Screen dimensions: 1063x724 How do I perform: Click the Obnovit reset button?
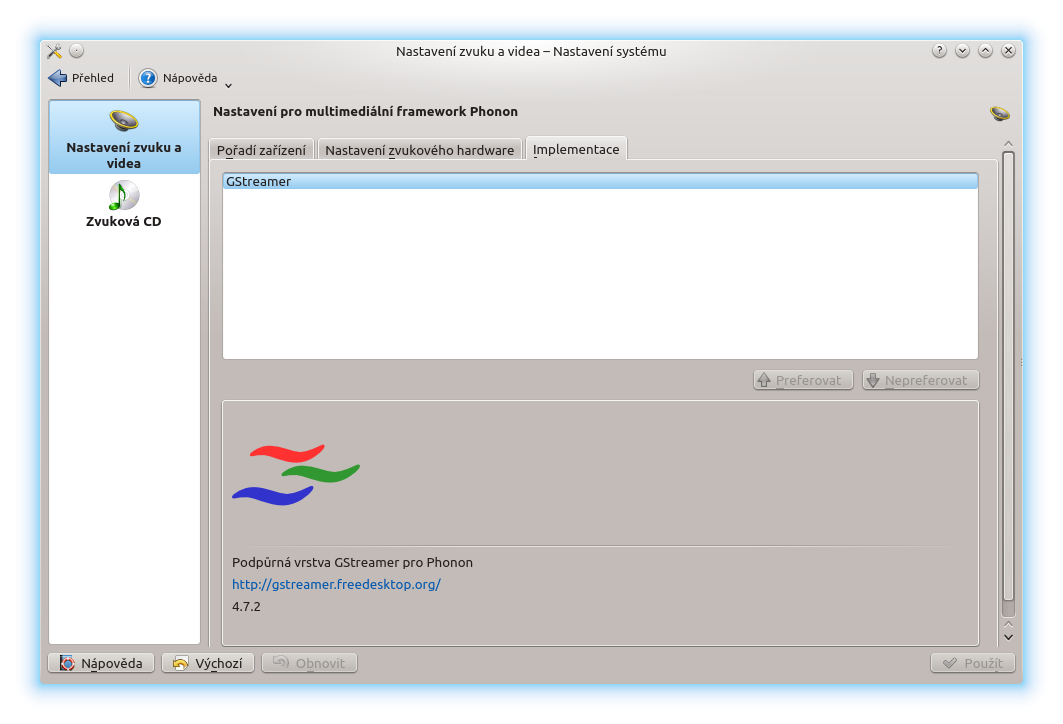click(309, 663)
